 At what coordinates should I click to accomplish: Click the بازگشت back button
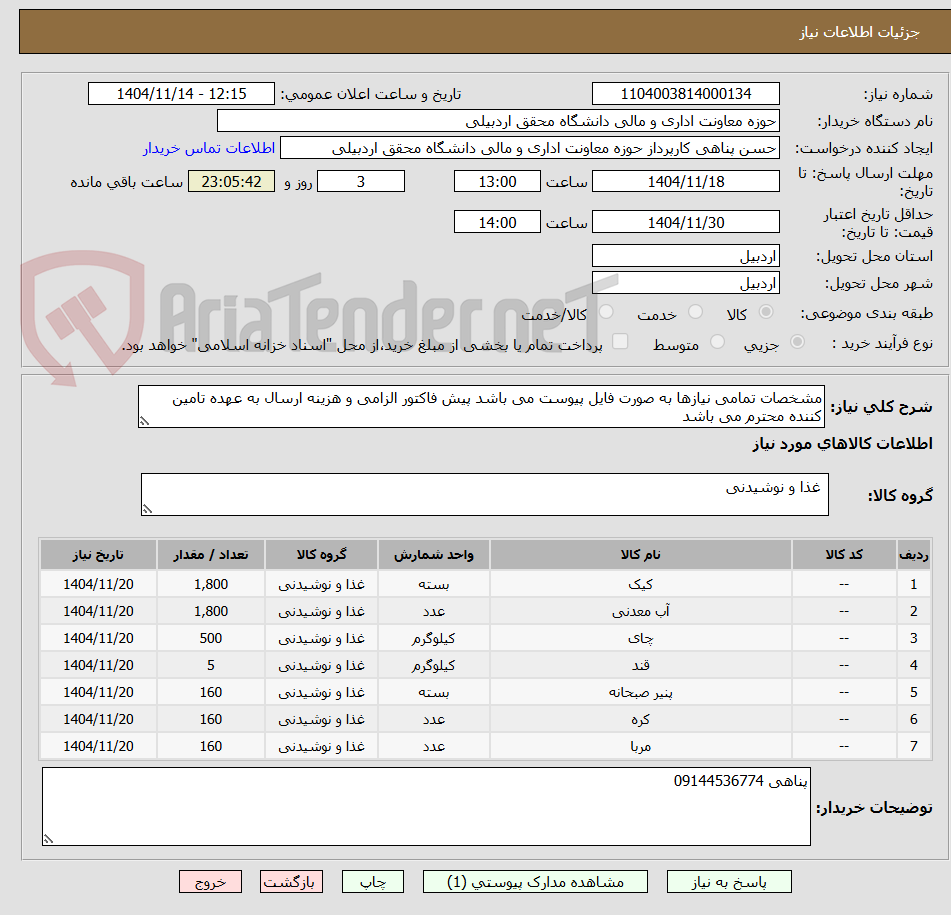click(x=291, y=882)
